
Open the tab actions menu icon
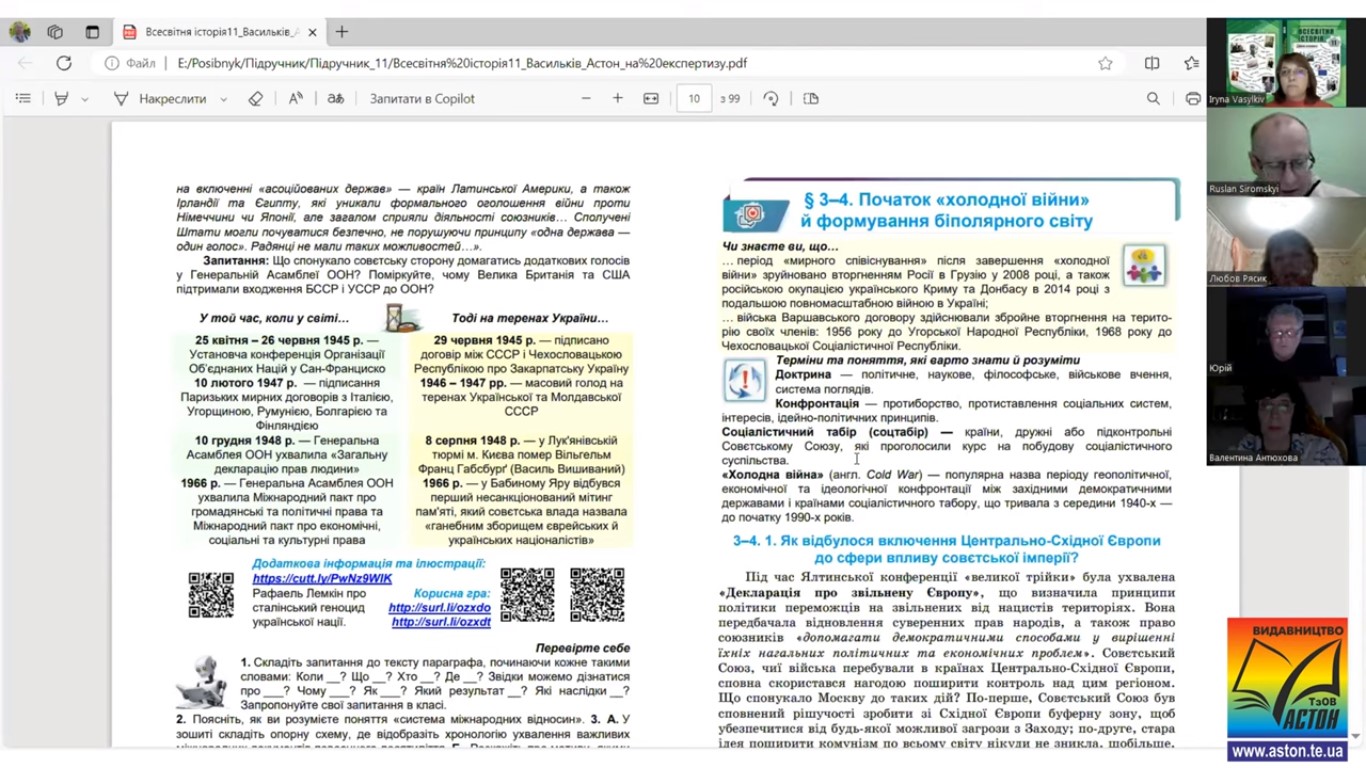(92, 32)
